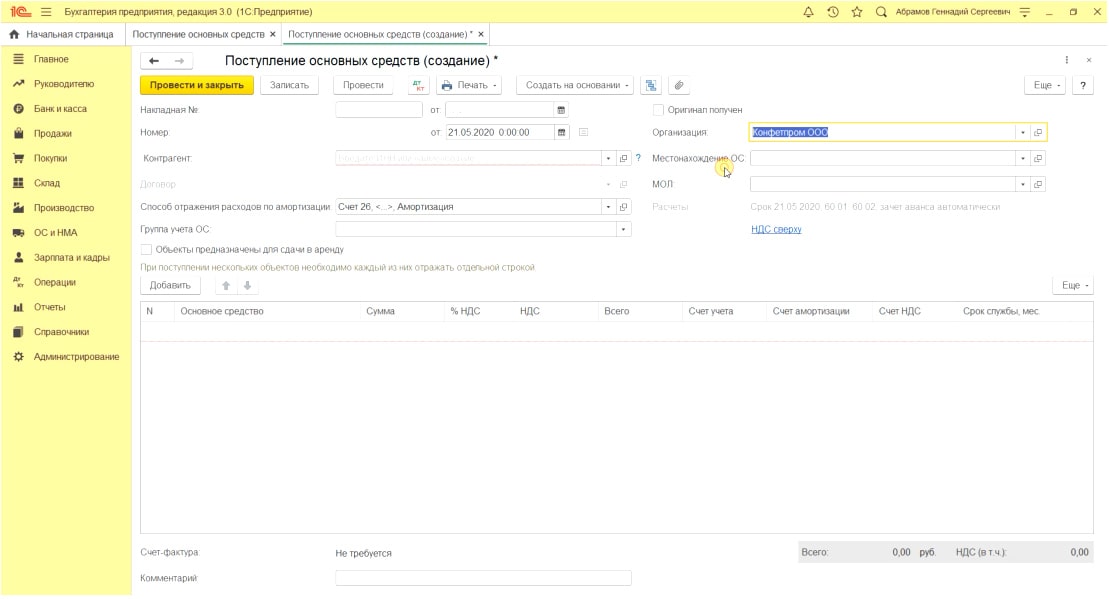The height and width of the screenshot is (599, 1109).
Task: Click Записать button
Action: 289,86
